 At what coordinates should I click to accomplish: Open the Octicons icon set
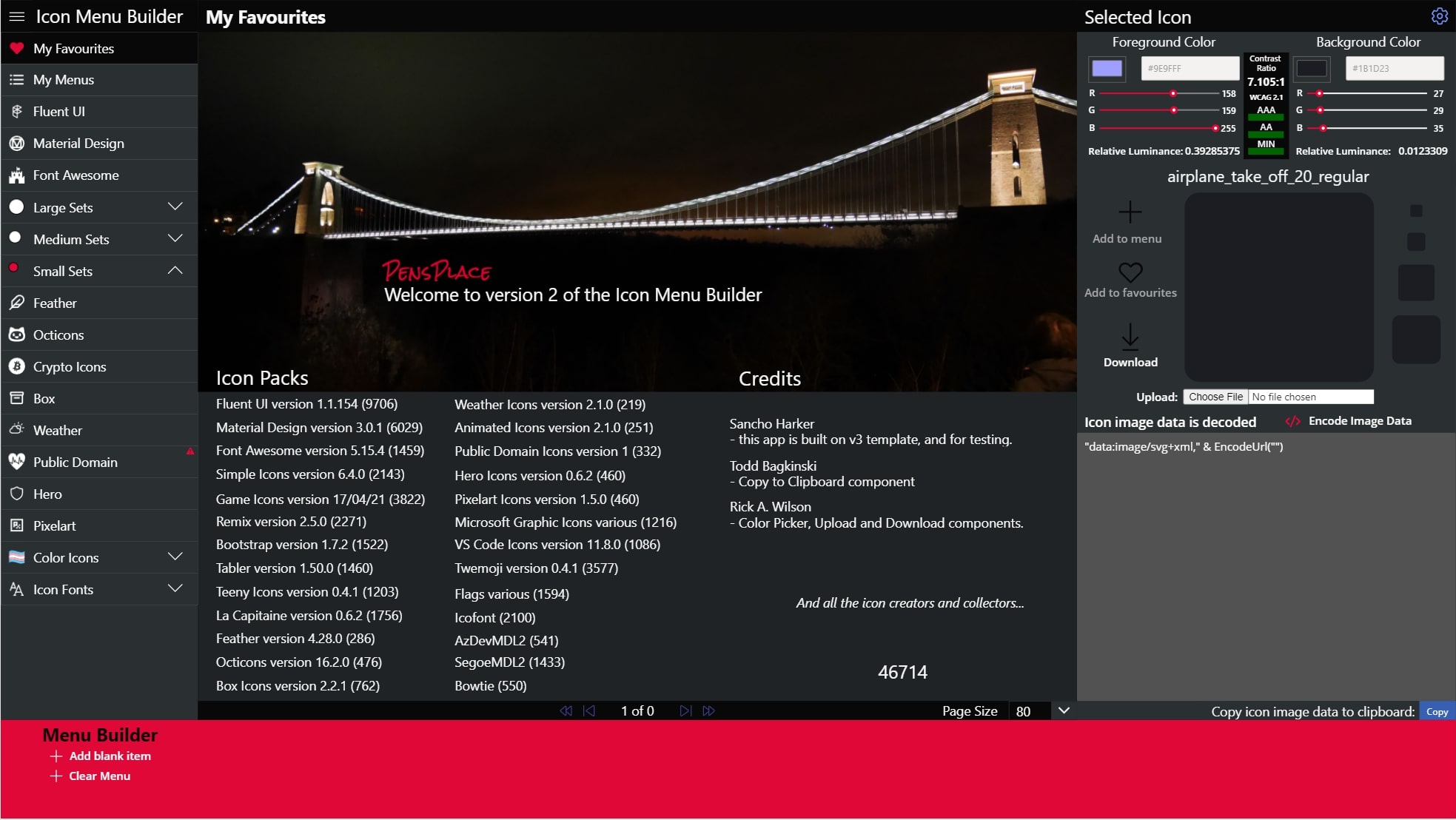pyautogui.click(x=57, y=335)
